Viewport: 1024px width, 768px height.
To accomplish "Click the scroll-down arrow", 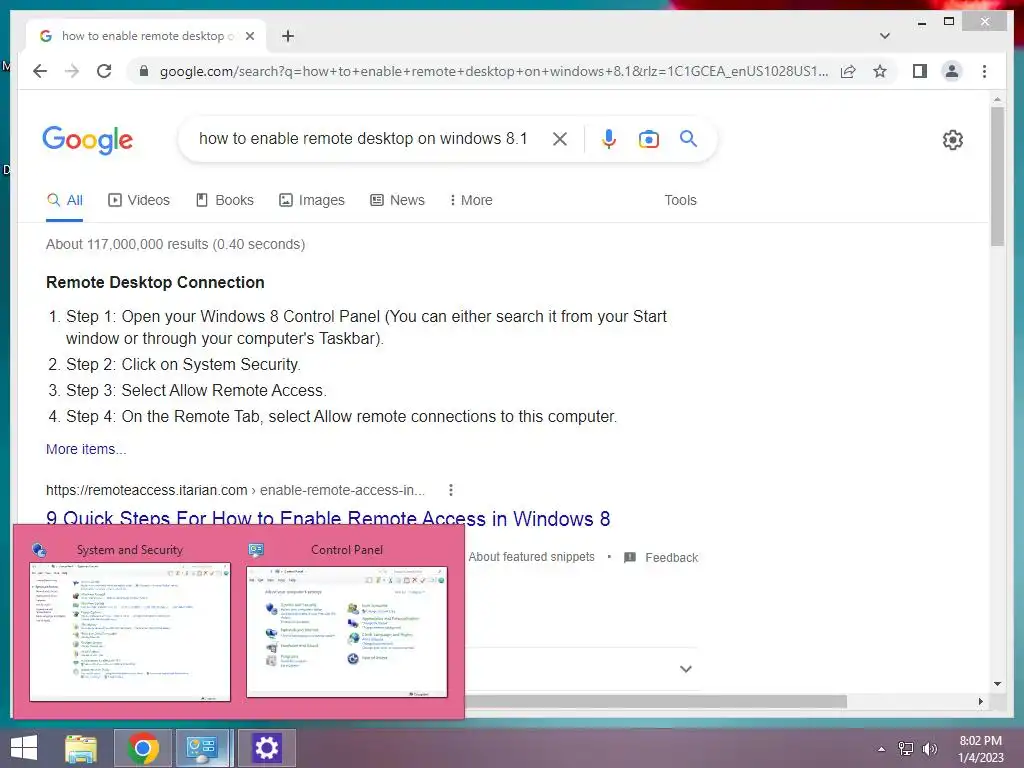I will 997,684.
